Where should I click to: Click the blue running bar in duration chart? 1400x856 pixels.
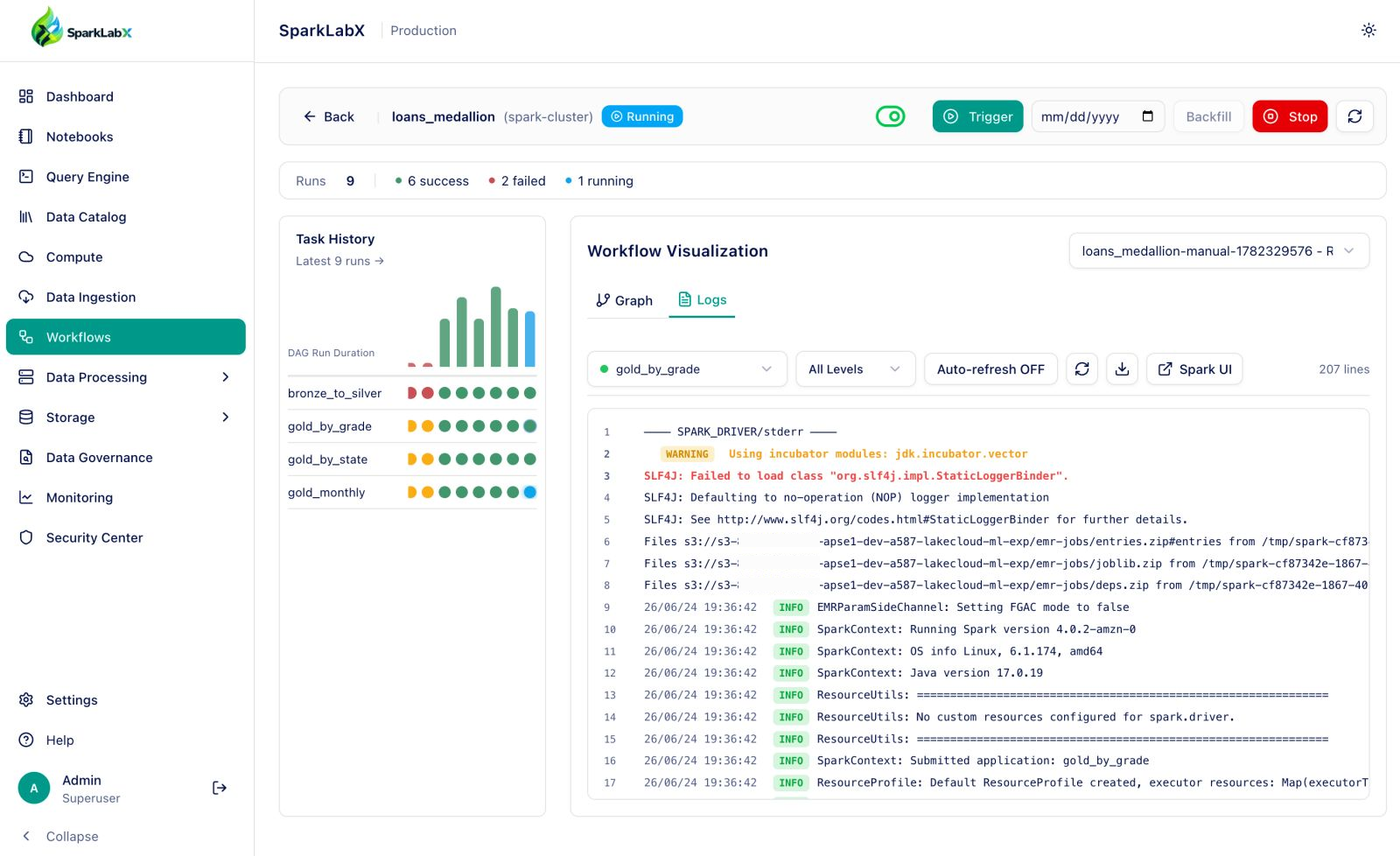tap(529, 339)
